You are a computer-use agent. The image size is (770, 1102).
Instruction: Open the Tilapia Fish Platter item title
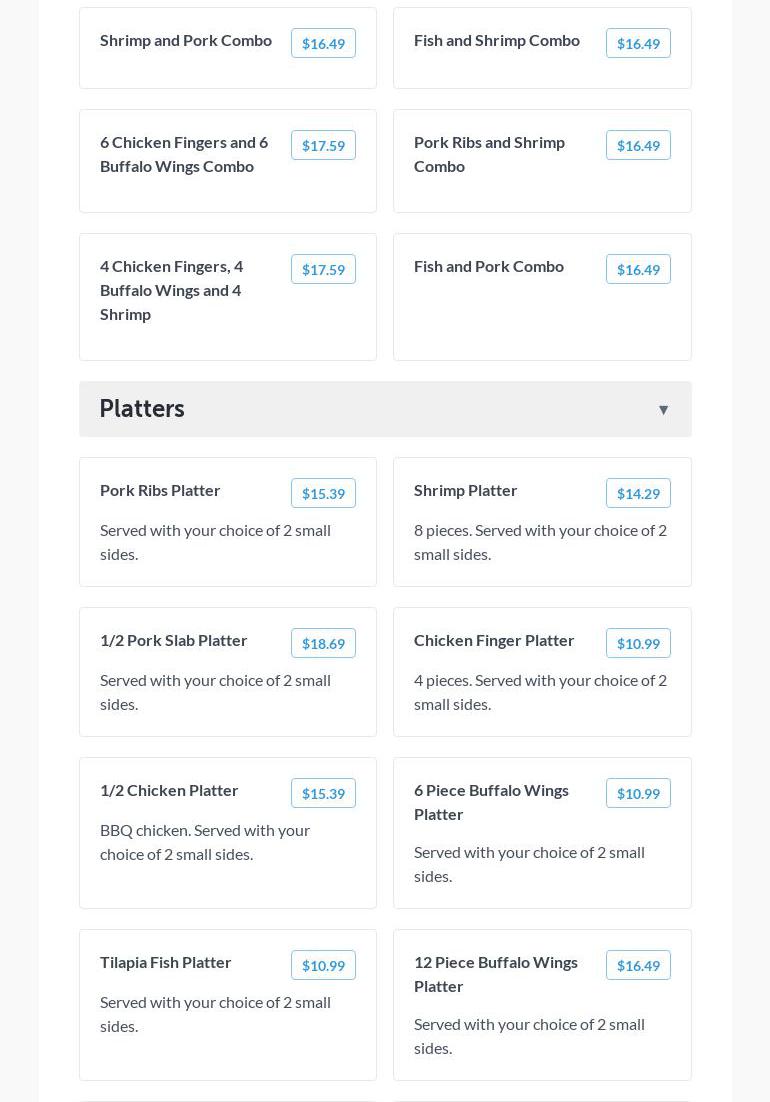pyautogui.click(x=166, y=962)
